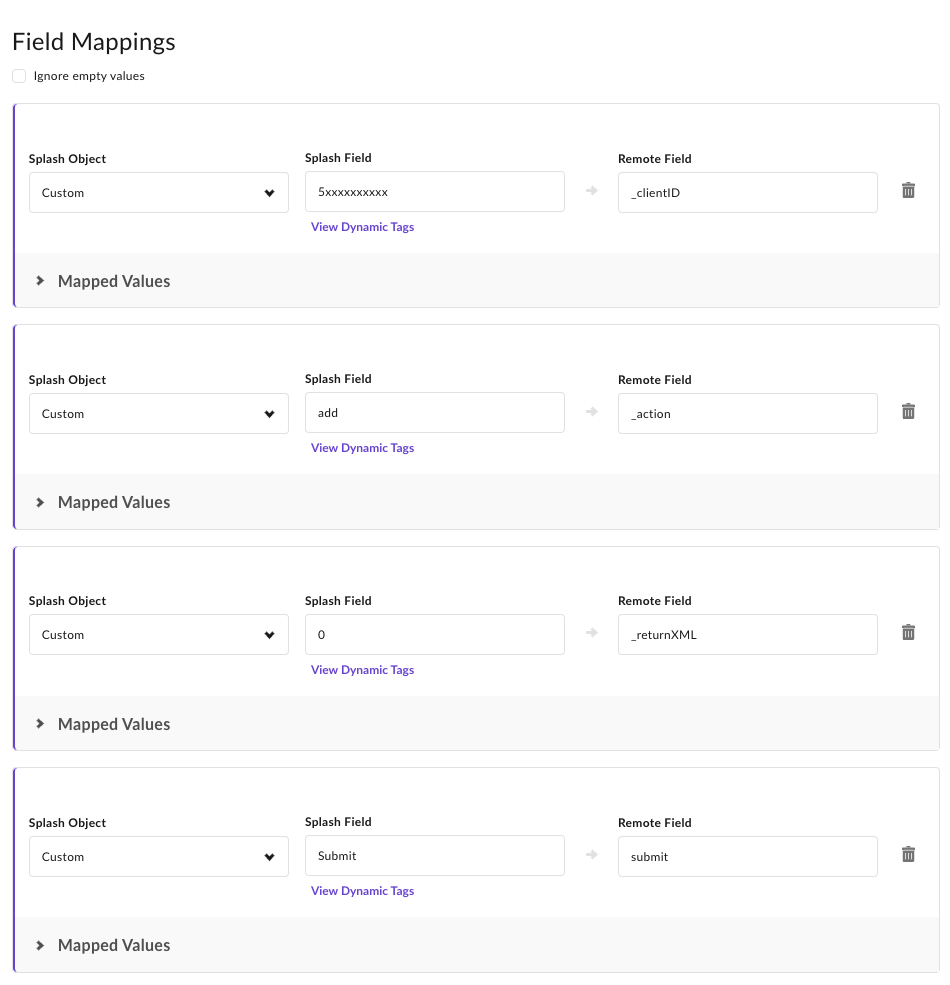The height and width of the screenshot is (985, 950).
Task: Focus the Remote Field containing _clientID
Action: point(748,192)
